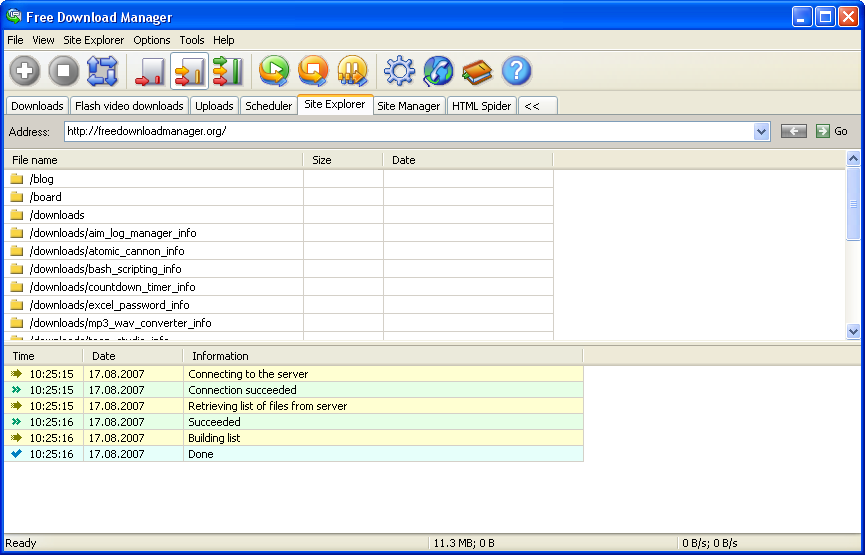Click the '11.3 MB; 0 B' status text
865x555 pixels.
pos(464,543)
